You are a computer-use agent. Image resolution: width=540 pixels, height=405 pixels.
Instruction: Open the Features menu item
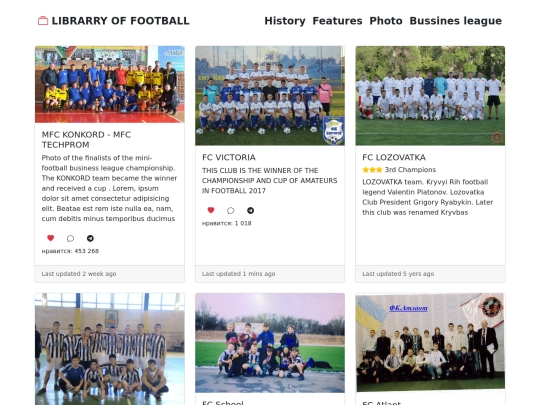coord(337,21)
